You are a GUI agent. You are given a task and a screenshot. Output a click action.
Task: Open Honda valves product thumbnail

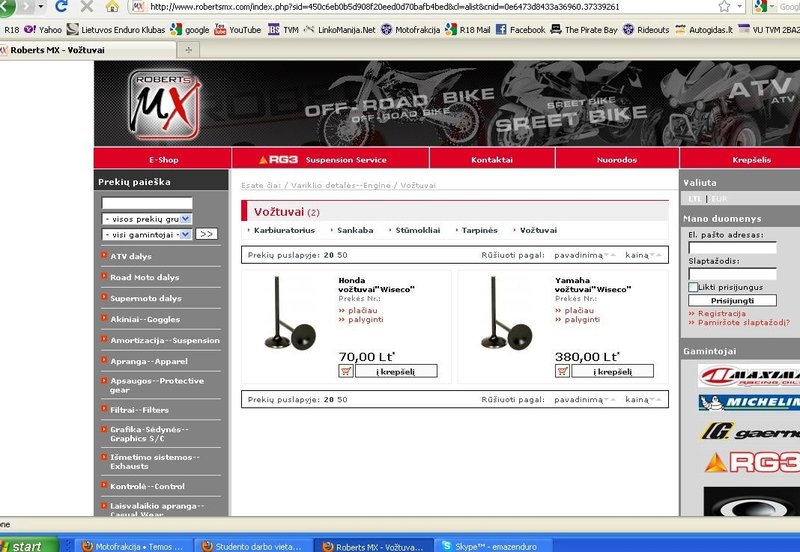tap(289, 312)
